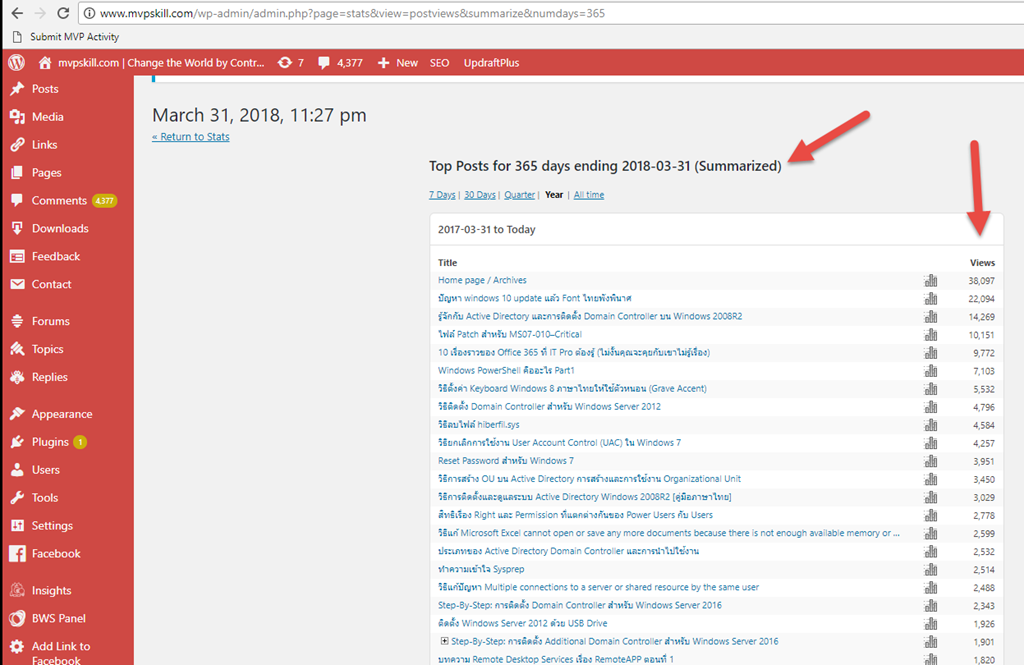Open stats chart icon for hiberfil.sys post
Image resolution: width=1024 pixels, height=665 pixels.
[931, 425]
